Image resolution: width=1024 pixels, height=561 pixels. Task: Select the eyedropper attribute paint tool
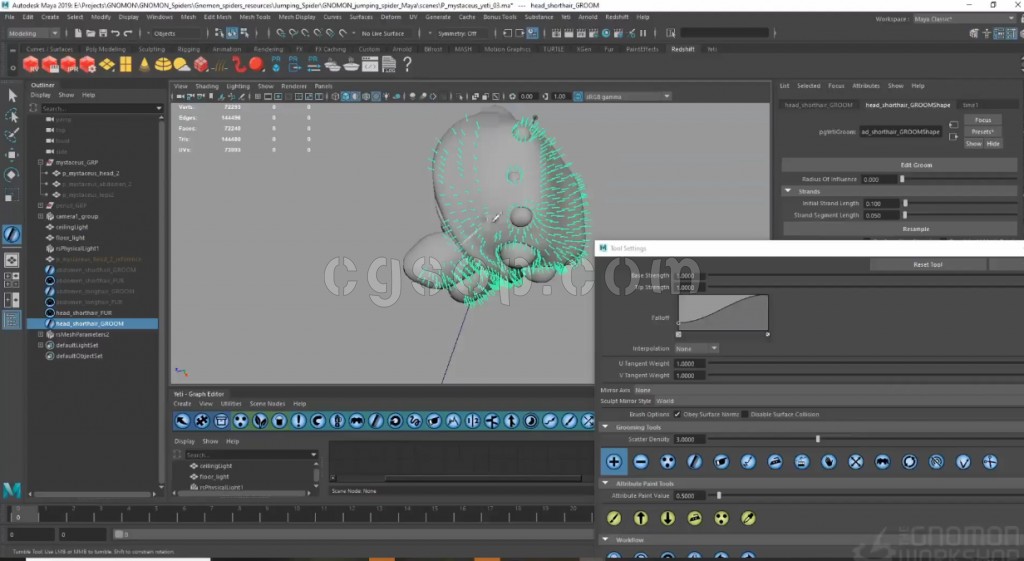pos(748,518)
